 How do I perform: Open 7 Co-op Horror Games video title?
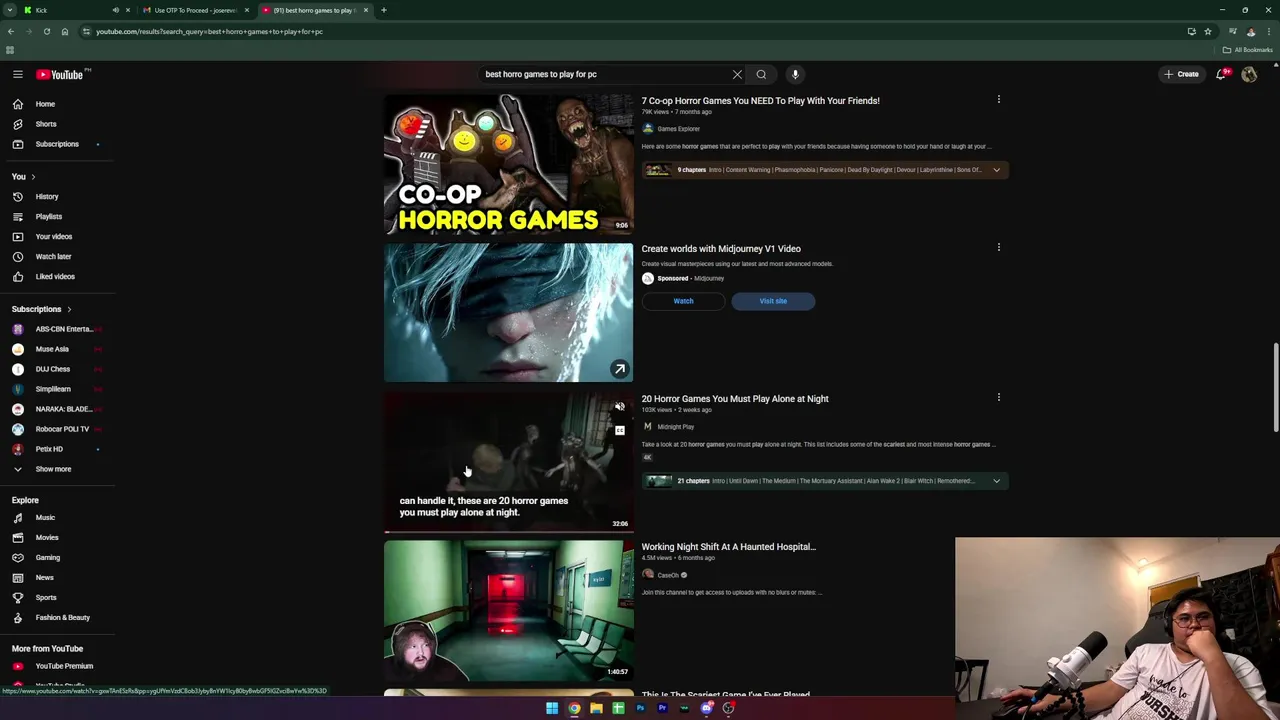[760, 100]
